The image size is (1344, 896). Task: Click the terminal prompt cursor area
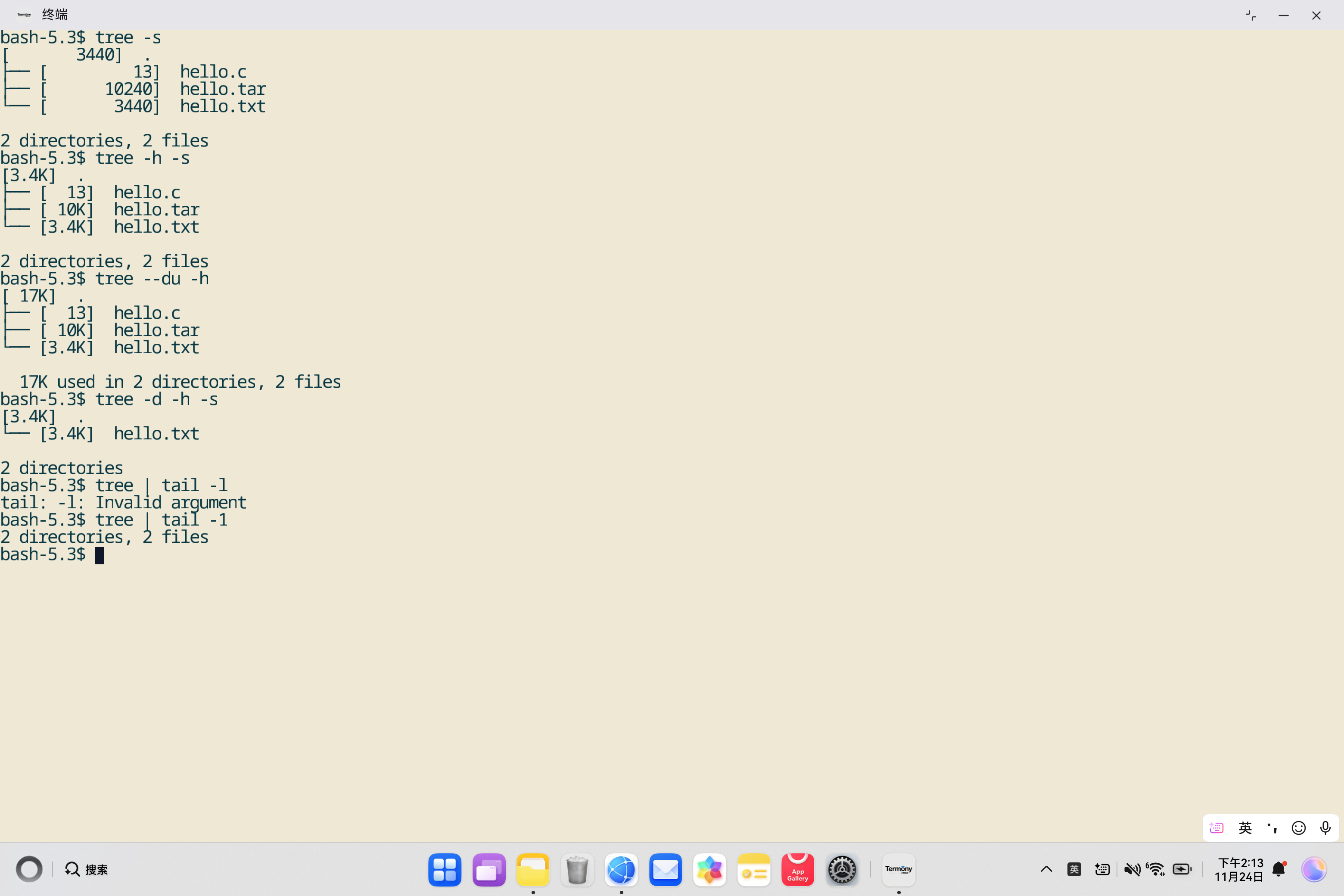[x=100, y=555]
